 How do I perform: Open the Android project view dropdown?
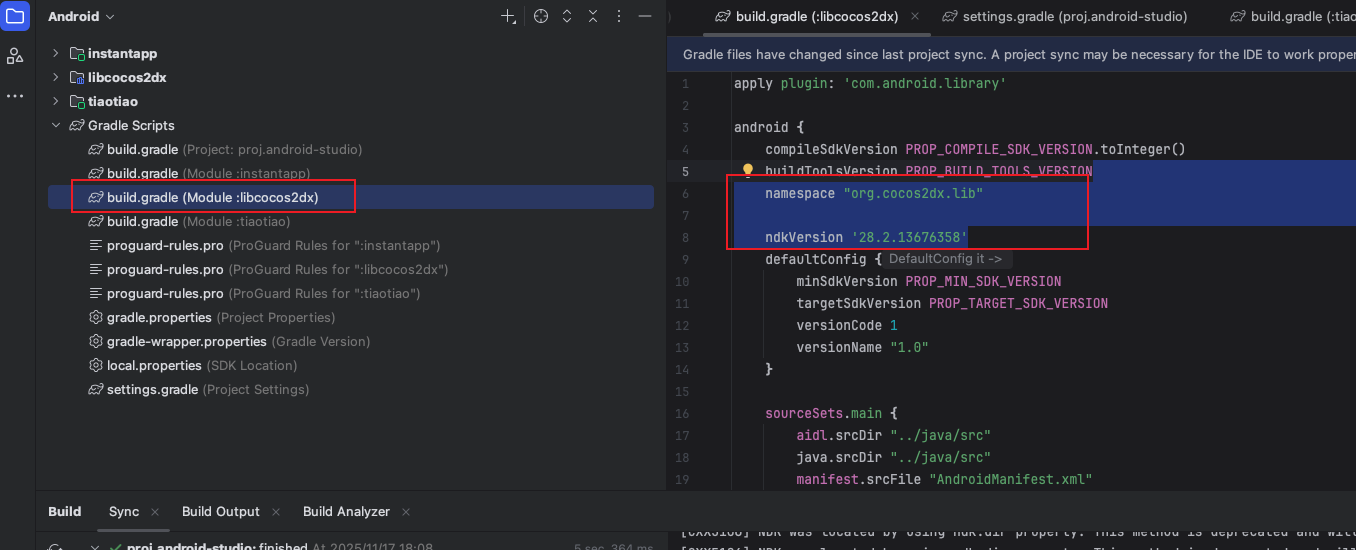81,17
